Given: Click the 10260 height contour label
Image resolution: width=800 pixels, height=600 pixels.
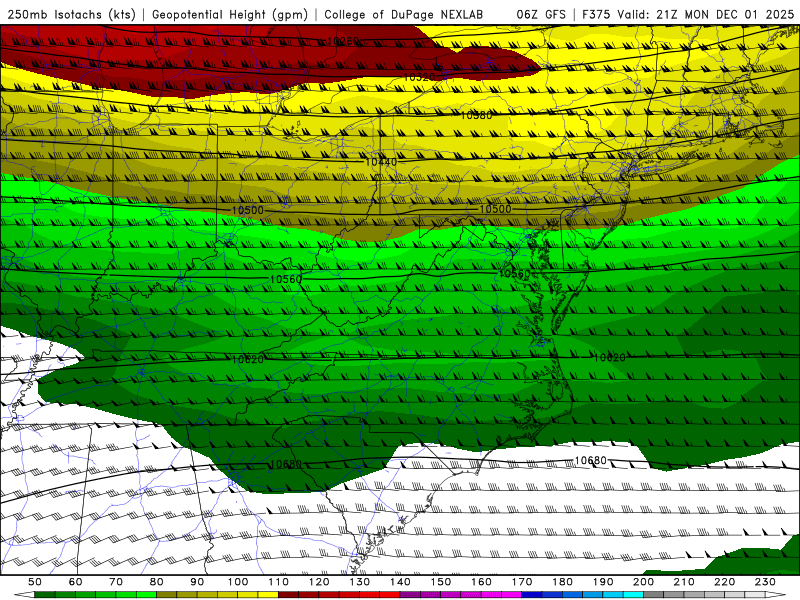Looking at the screenshot, I should click(x=343, y=40).
